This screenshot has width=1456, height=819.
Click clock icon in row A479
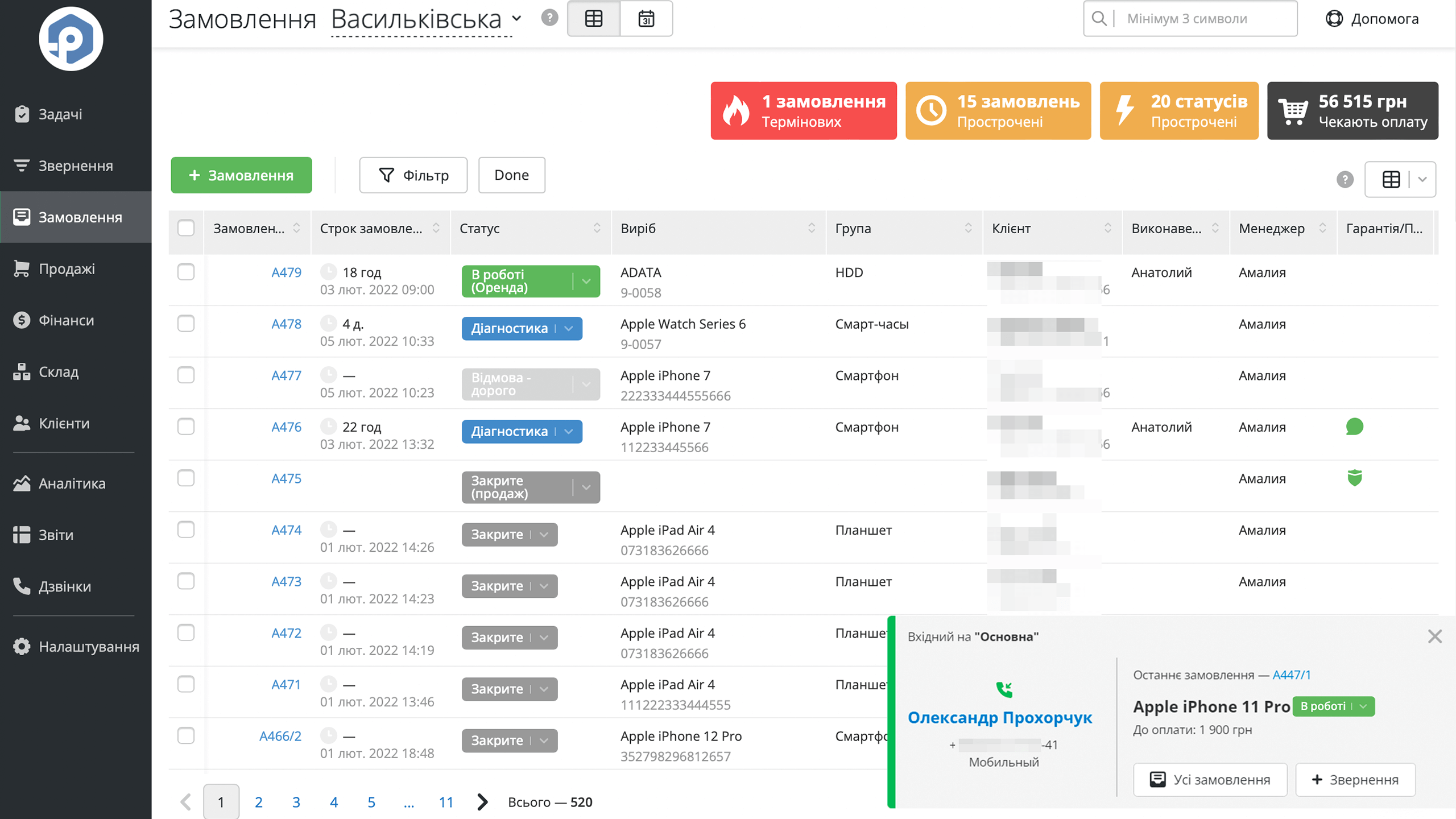point(328,272)
